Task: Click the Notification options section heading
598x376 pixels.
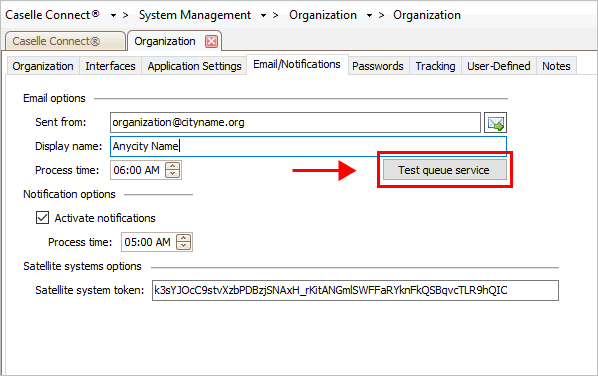Action: [x=69, y=194]
